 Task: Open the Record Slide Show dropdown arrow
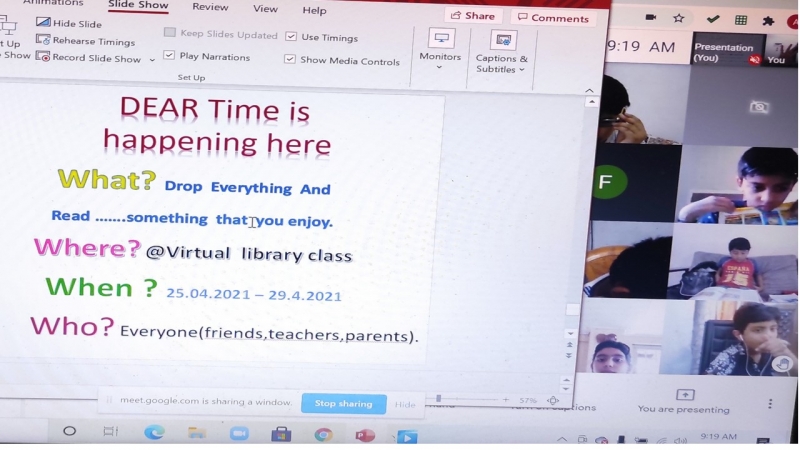tap(153, 59)
